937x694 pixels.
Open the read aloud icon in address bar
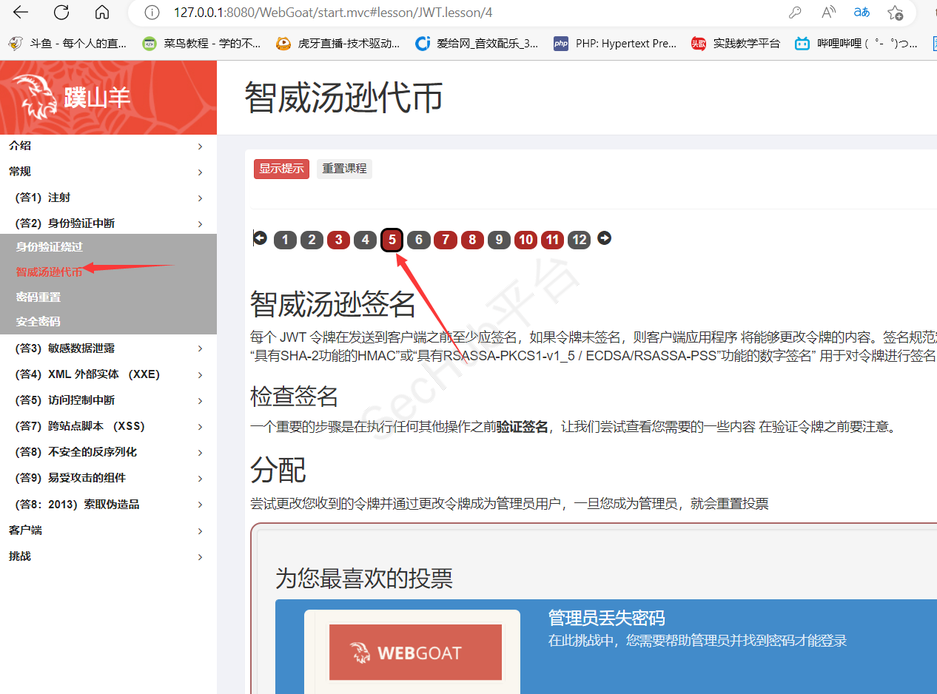click(x=828, y=13)
